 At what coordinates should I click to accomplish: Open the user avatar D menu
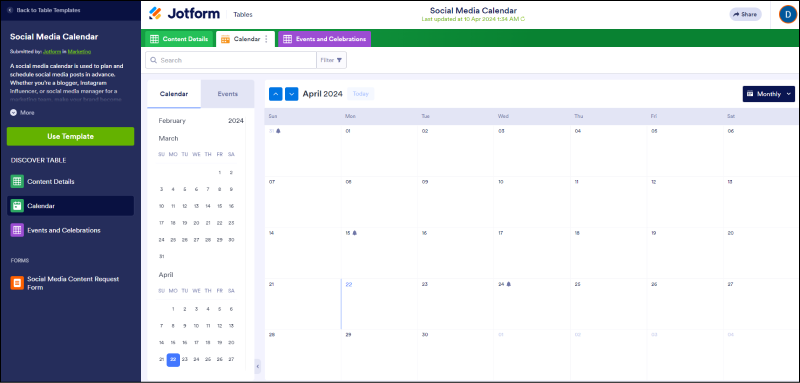pyautogui.click(x=788, y=14)
